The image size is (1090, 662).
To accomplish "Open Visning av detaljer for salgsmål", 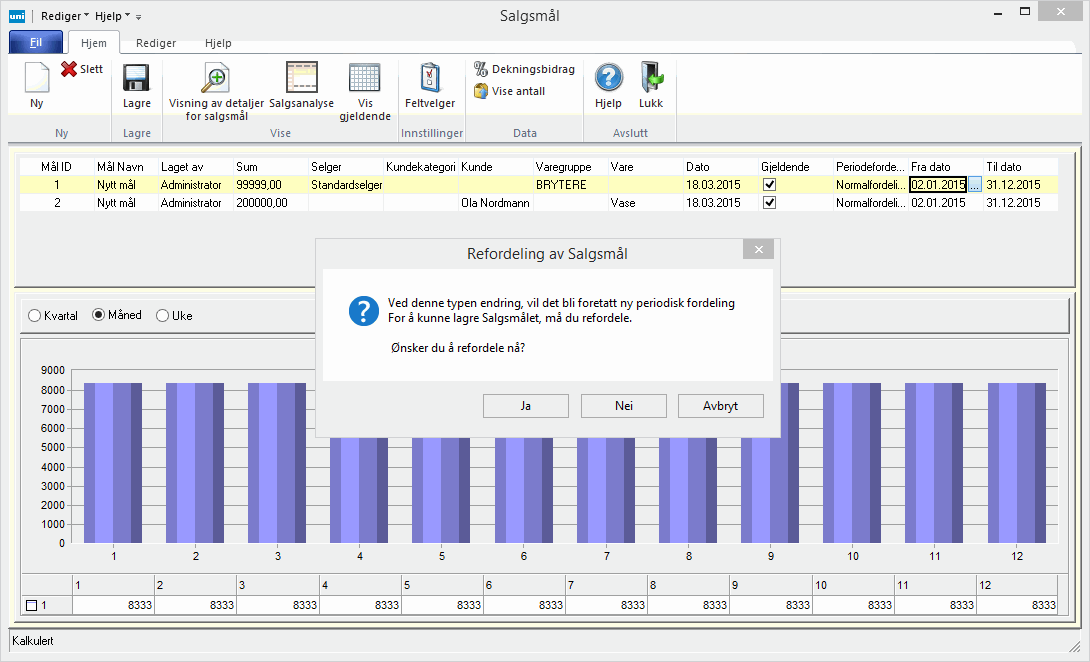I will tap(216, 79).
